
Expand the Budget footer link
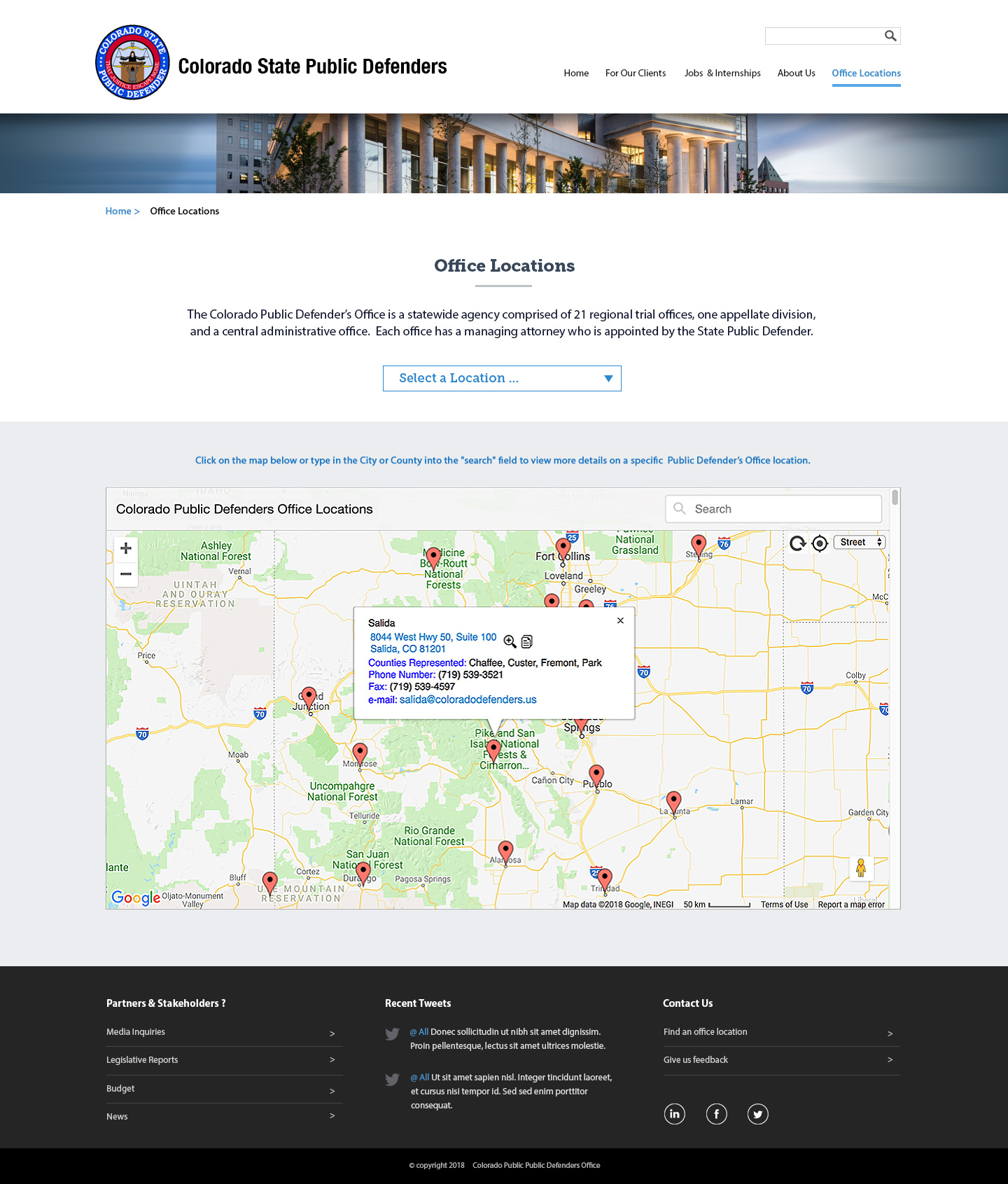pyautogui.click(x=224, y=1089)
